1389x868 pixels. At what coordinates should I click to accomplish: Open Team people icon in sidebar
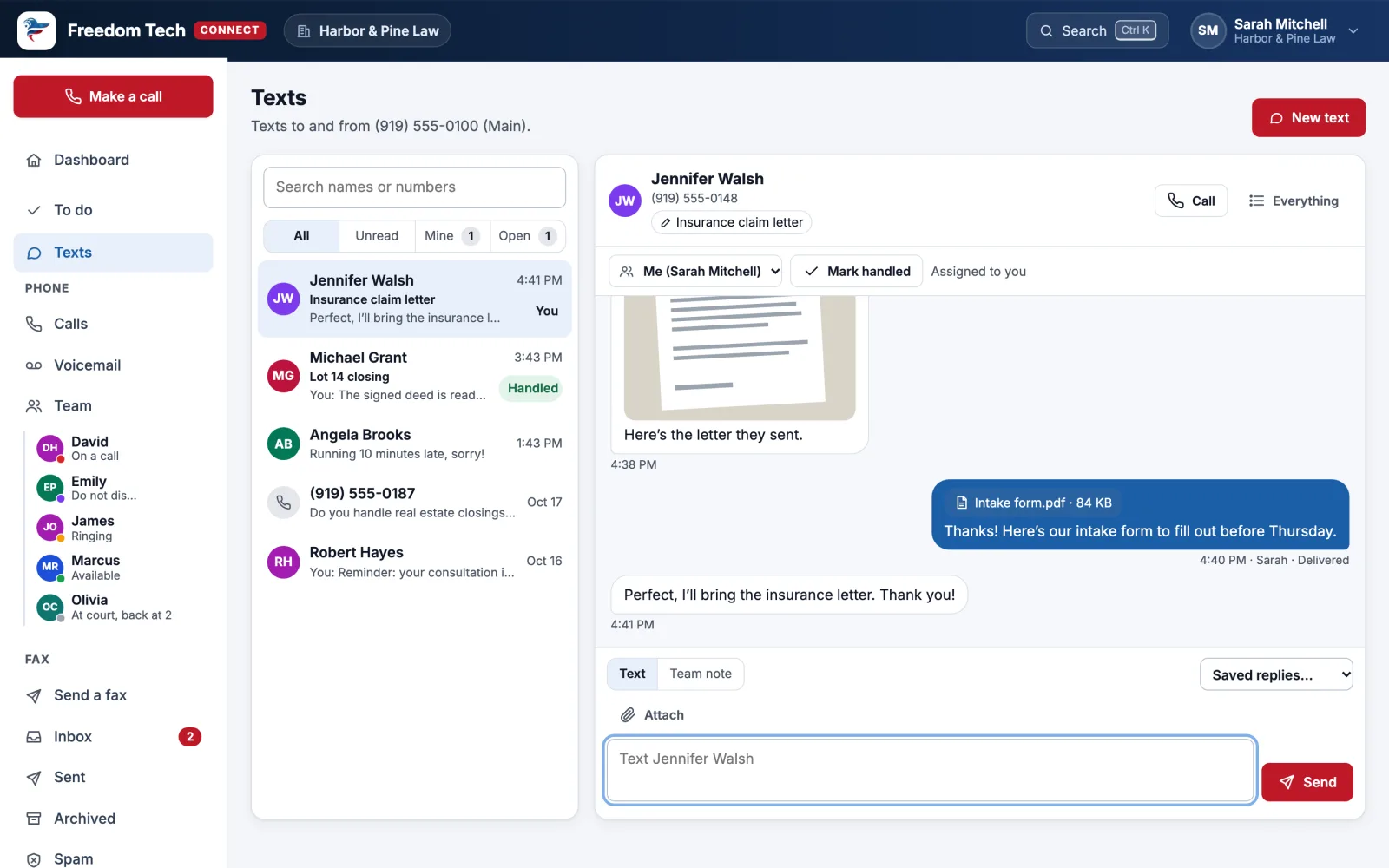[x=34, y=405]
